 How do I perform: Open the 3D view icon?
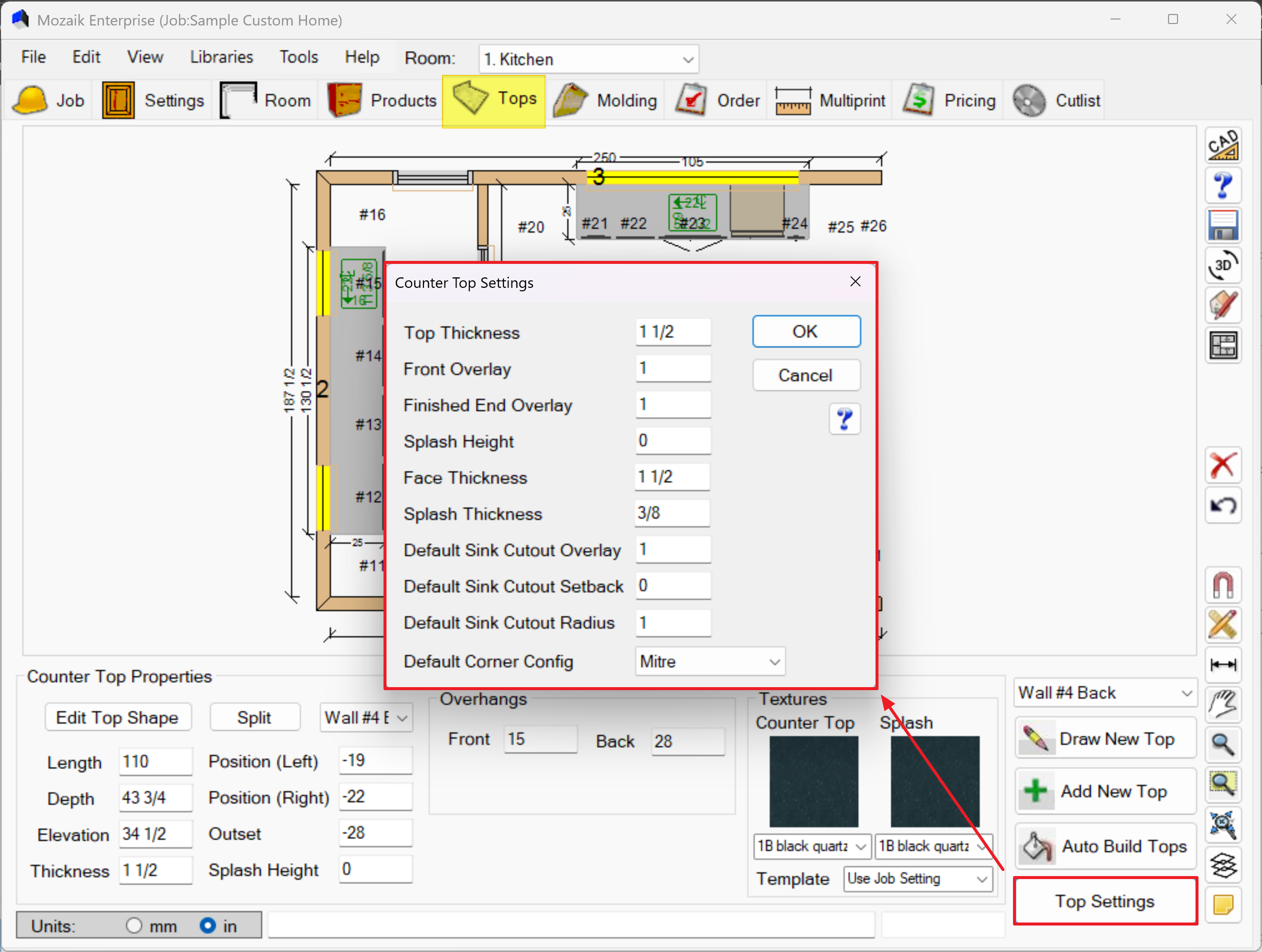tap(1222, 265)
